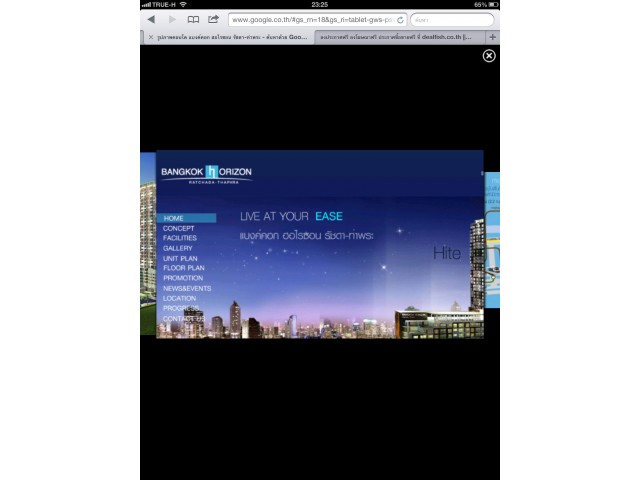Viewport: 640px width, 480px height.
Task: Tap the google.co.th address bar
Action: tap(310, 19)
